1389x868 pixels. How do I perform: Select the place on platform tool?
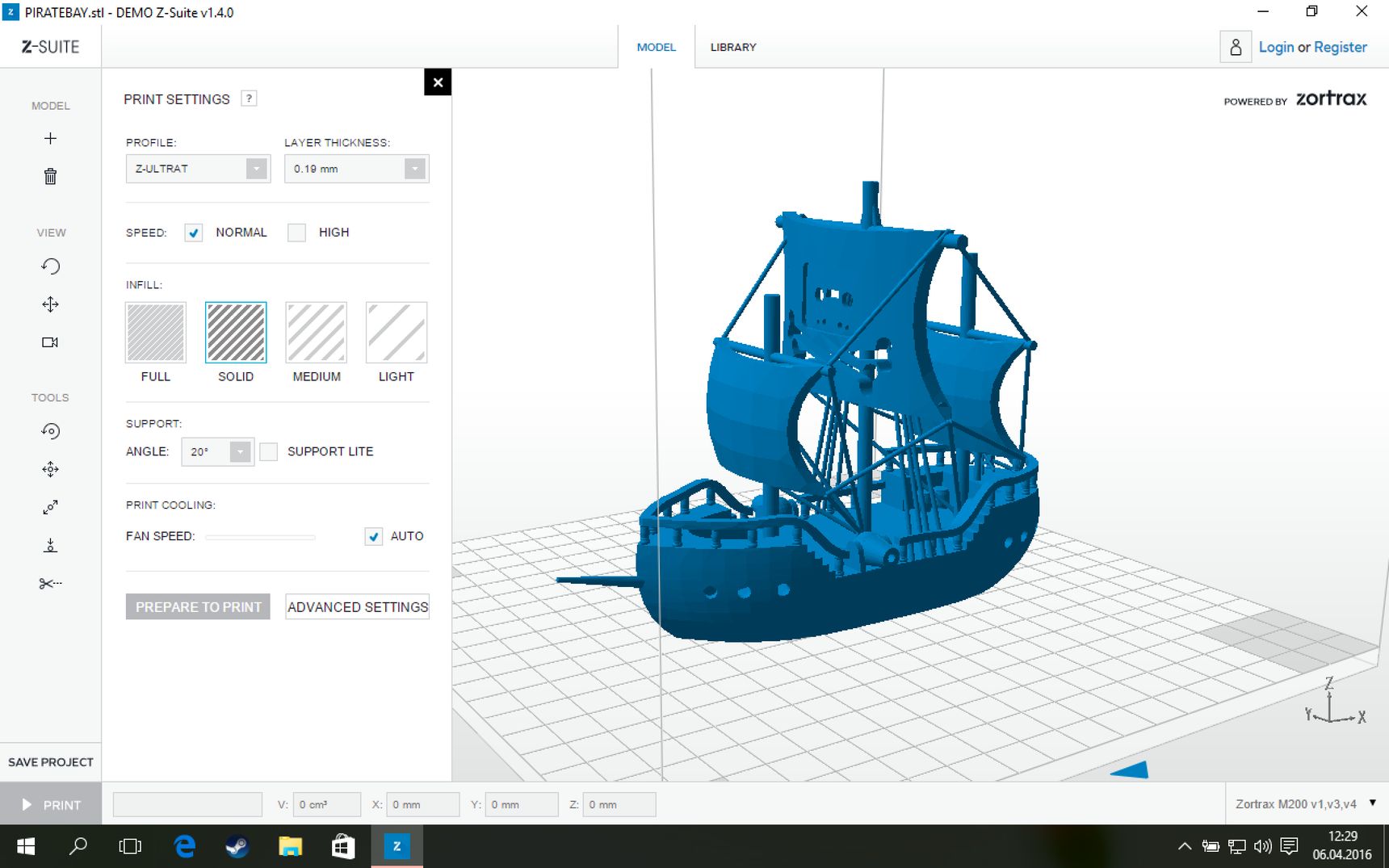50,545
